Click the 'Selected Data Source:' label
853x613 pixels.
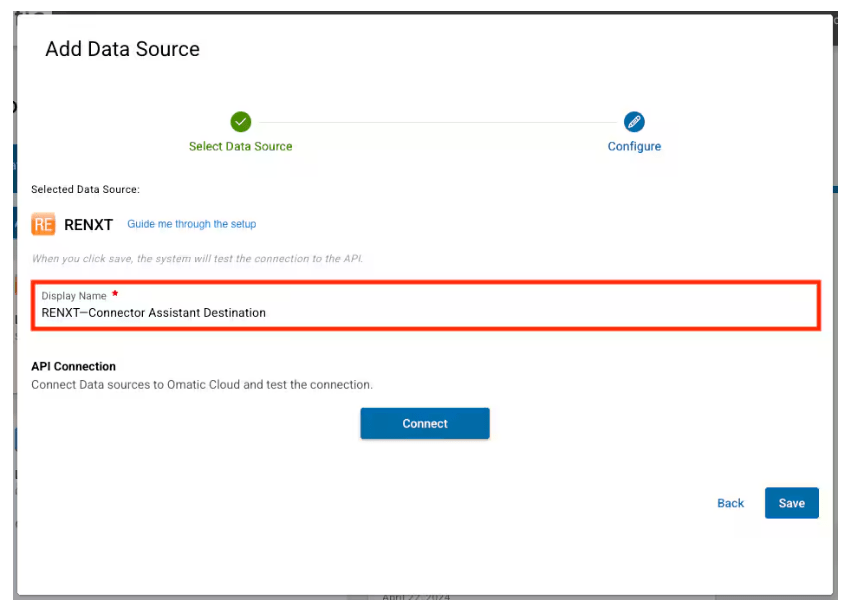click(x=85, y=189)
